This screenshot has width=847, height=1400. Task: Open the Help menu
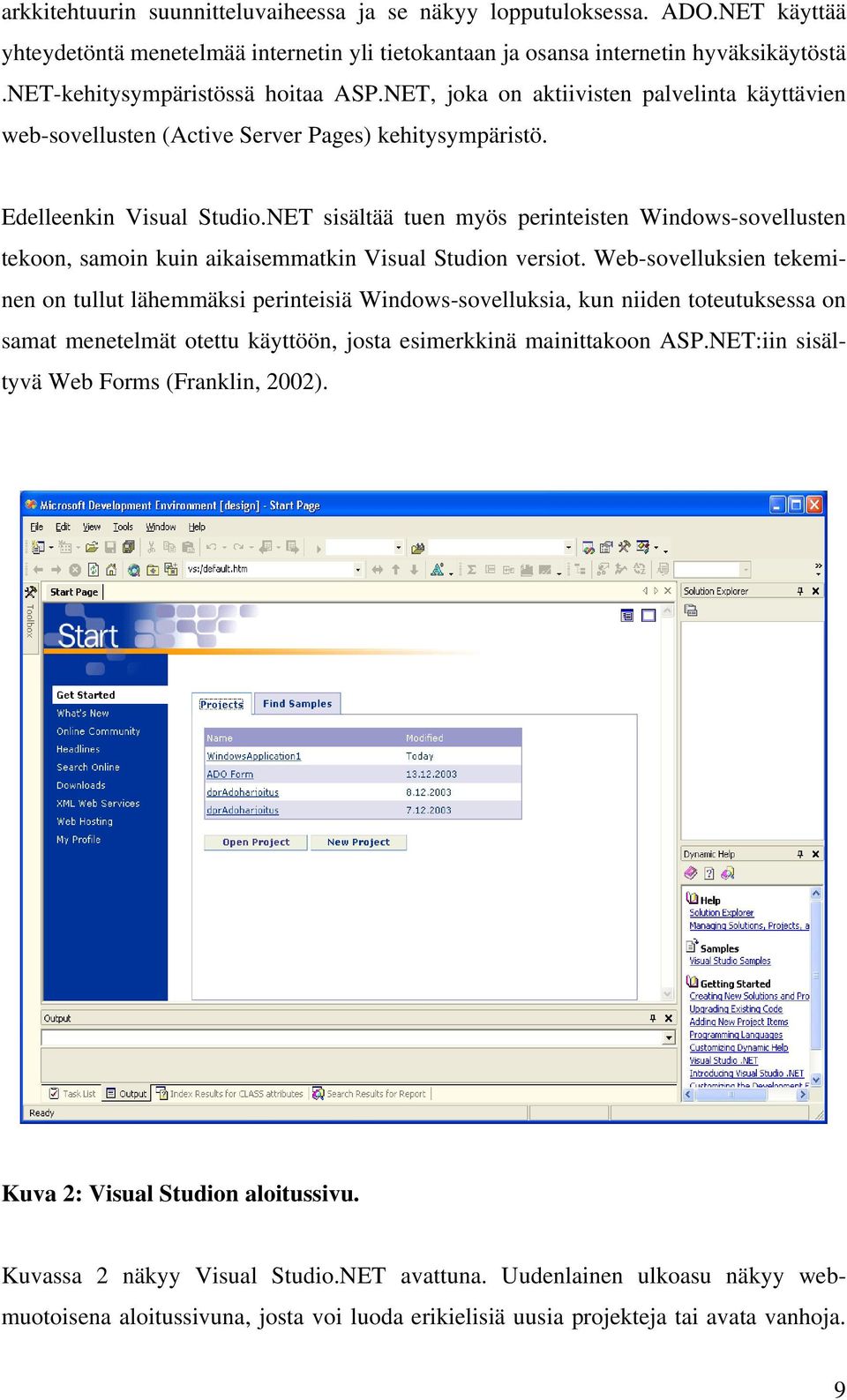coord(197,527)
